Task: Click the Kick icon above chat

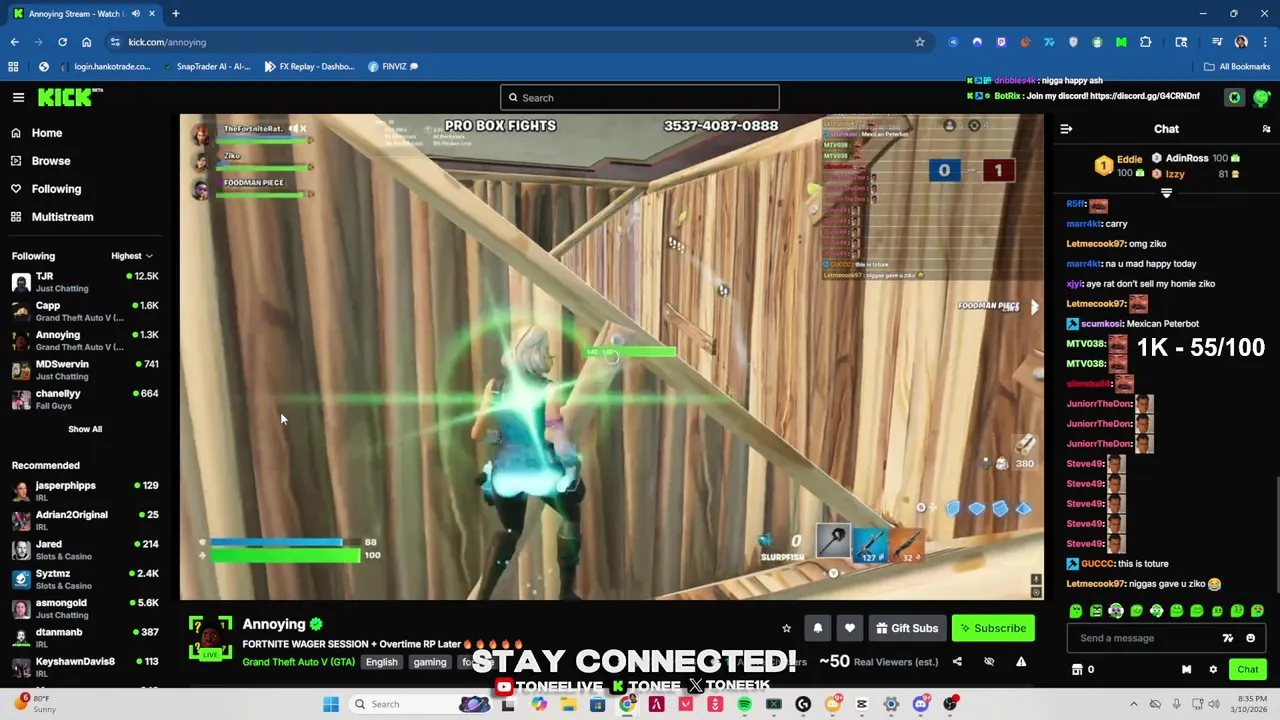Action: [x=1234, y=97]
